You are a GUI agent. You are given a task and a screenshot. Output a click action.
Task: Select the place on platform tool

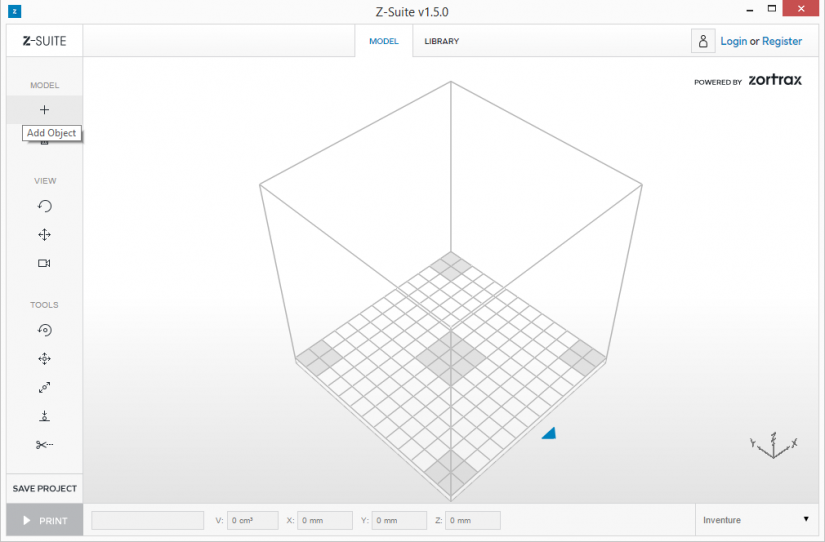click(45, 416)
